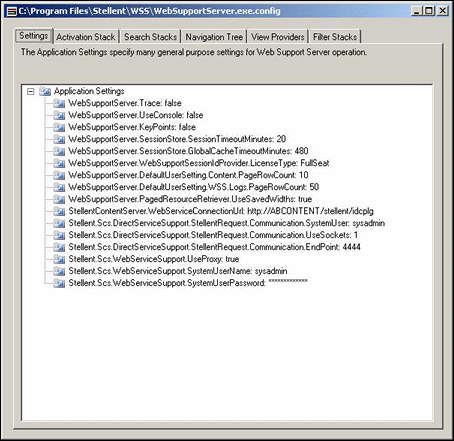Select Communication.UseSockets: 1 row
454x441 pixels.
pyautogui.click(x=213, y=235)
